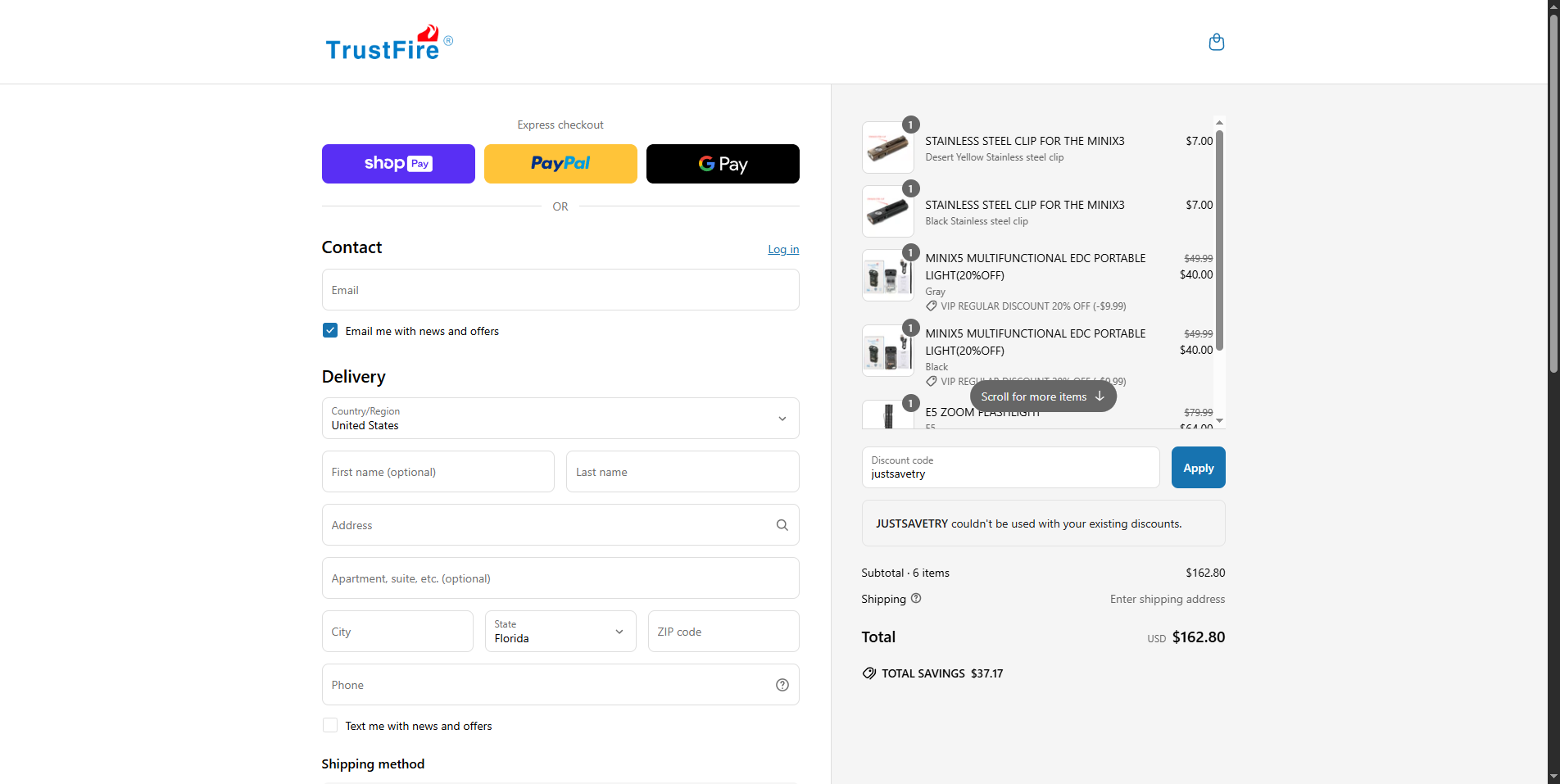Focus the Last name field
1560x784 pixels.
pyautogui.click(x=682, y=472)
